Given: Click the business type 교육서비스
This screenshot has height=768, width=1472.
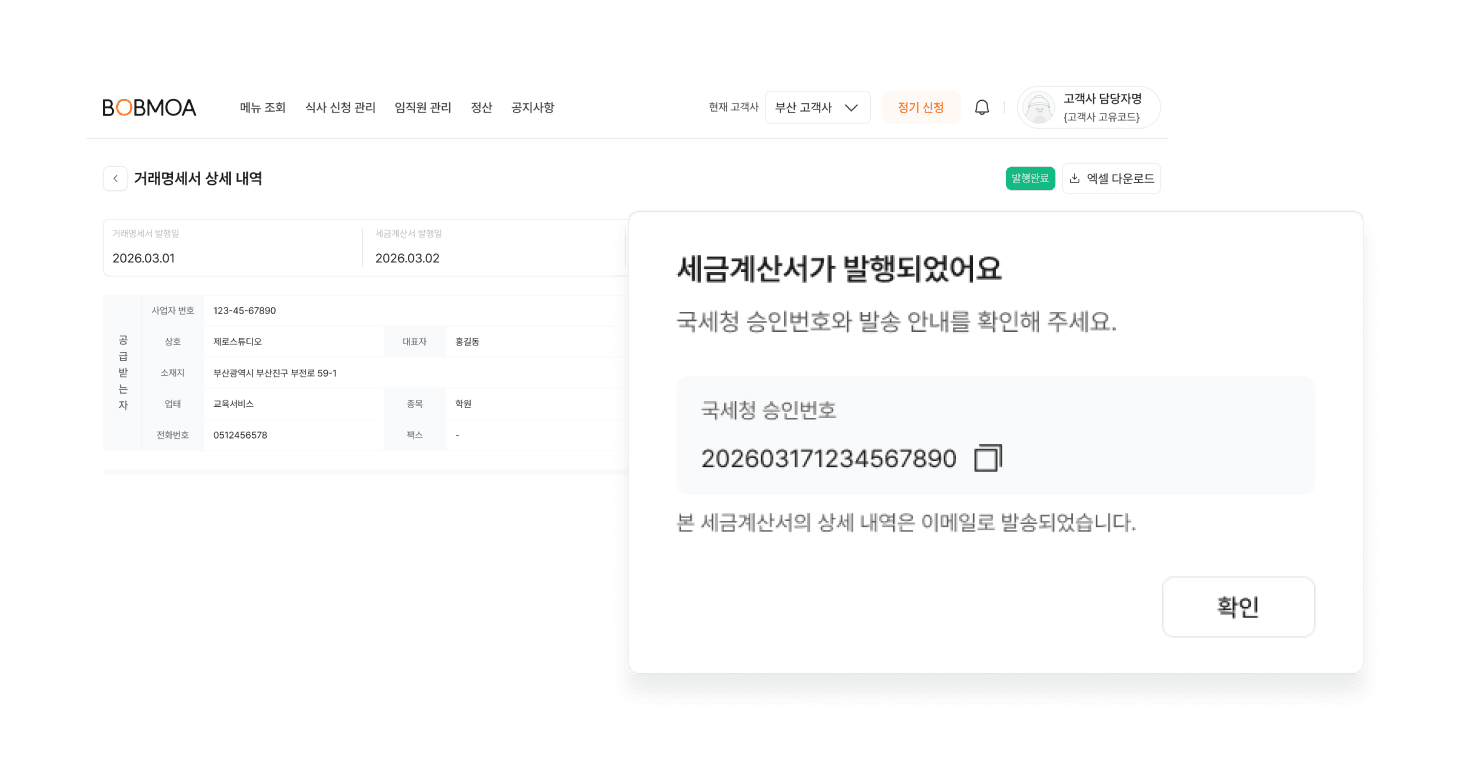Looking at the screenshot, I should (x=233, y=404).
